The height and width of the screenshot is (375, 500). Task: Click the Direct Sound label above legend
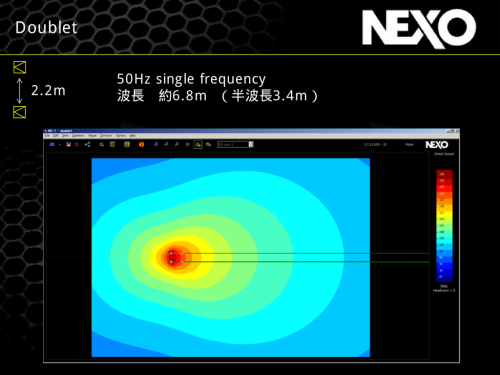pyautogui.click(x=444, y=154)
